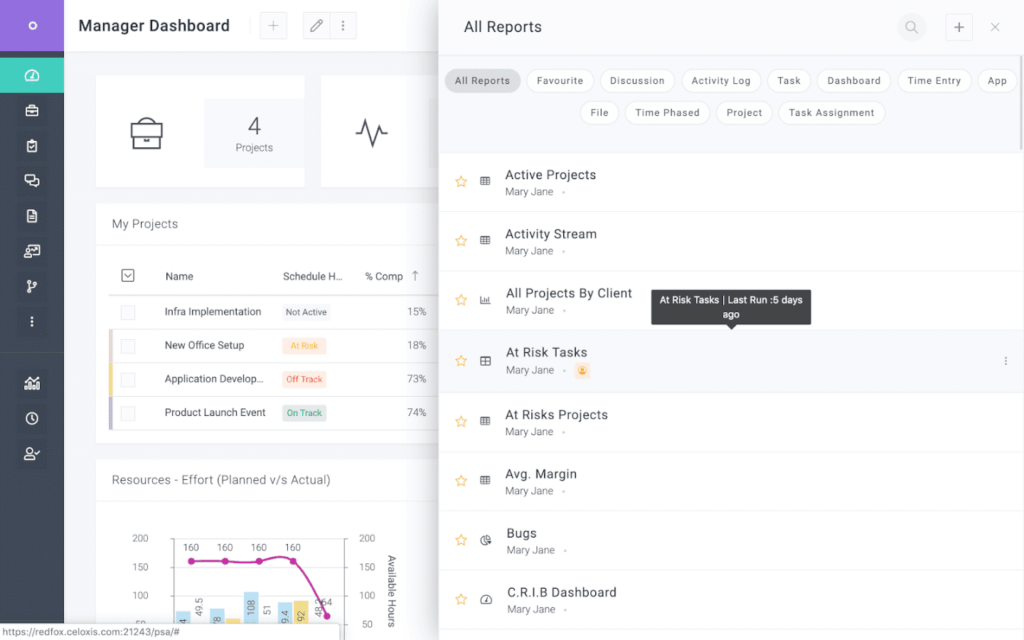
Task: Click the briefcase icon in Projects card
Action: tap(146, 133)
